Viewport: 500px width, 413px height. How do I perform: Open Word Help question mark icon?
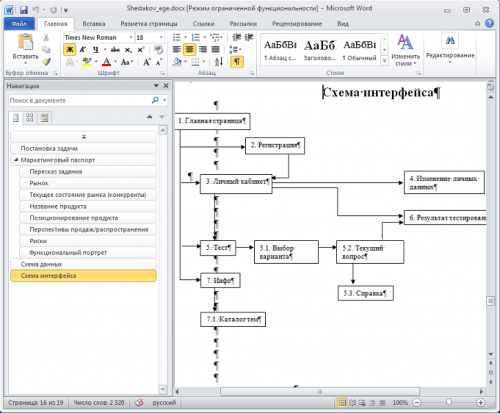(489, 23)
